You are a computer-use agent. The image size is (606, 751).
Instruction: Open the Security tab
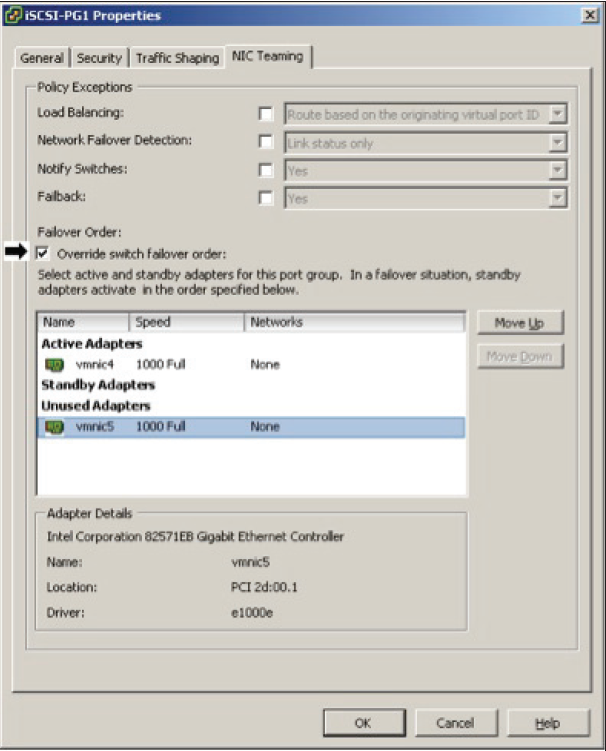100,58
